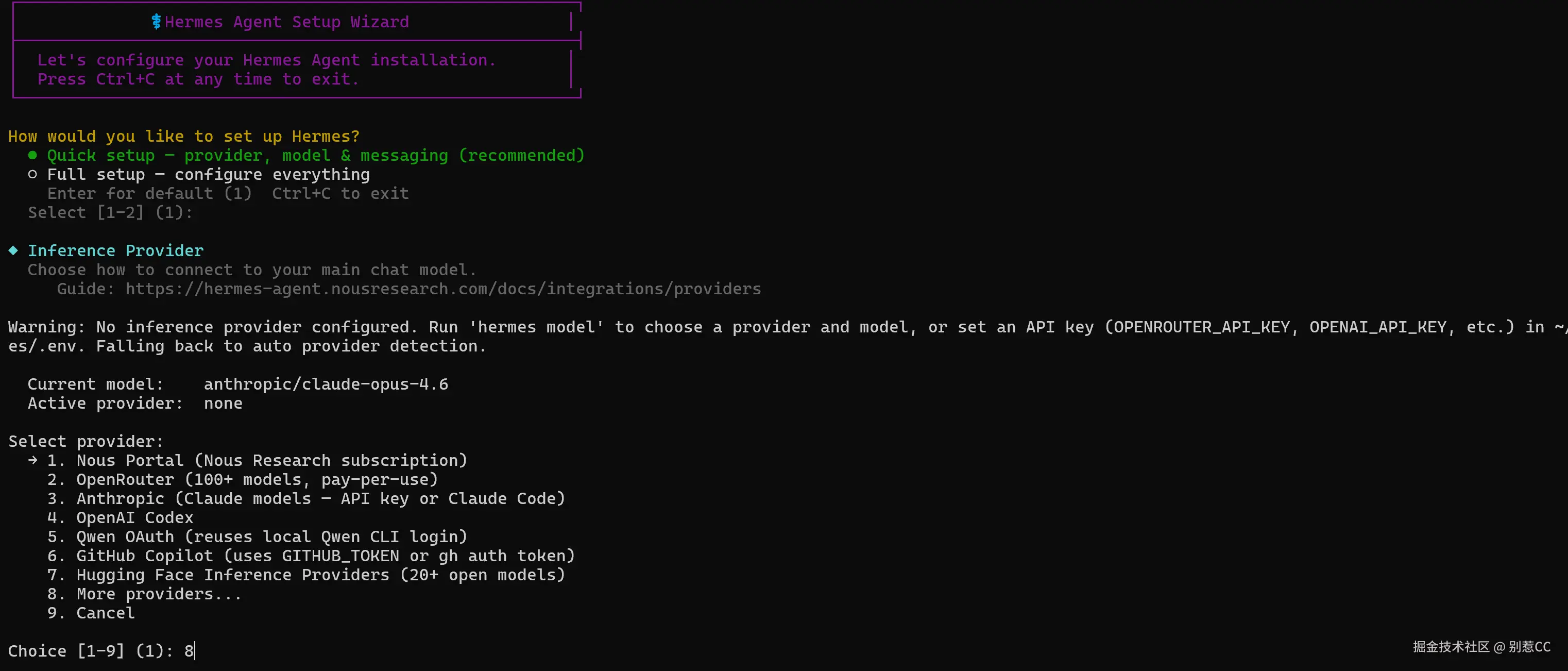Click the caduceus icon before Hermes Agent title

[x=156, y=22]
